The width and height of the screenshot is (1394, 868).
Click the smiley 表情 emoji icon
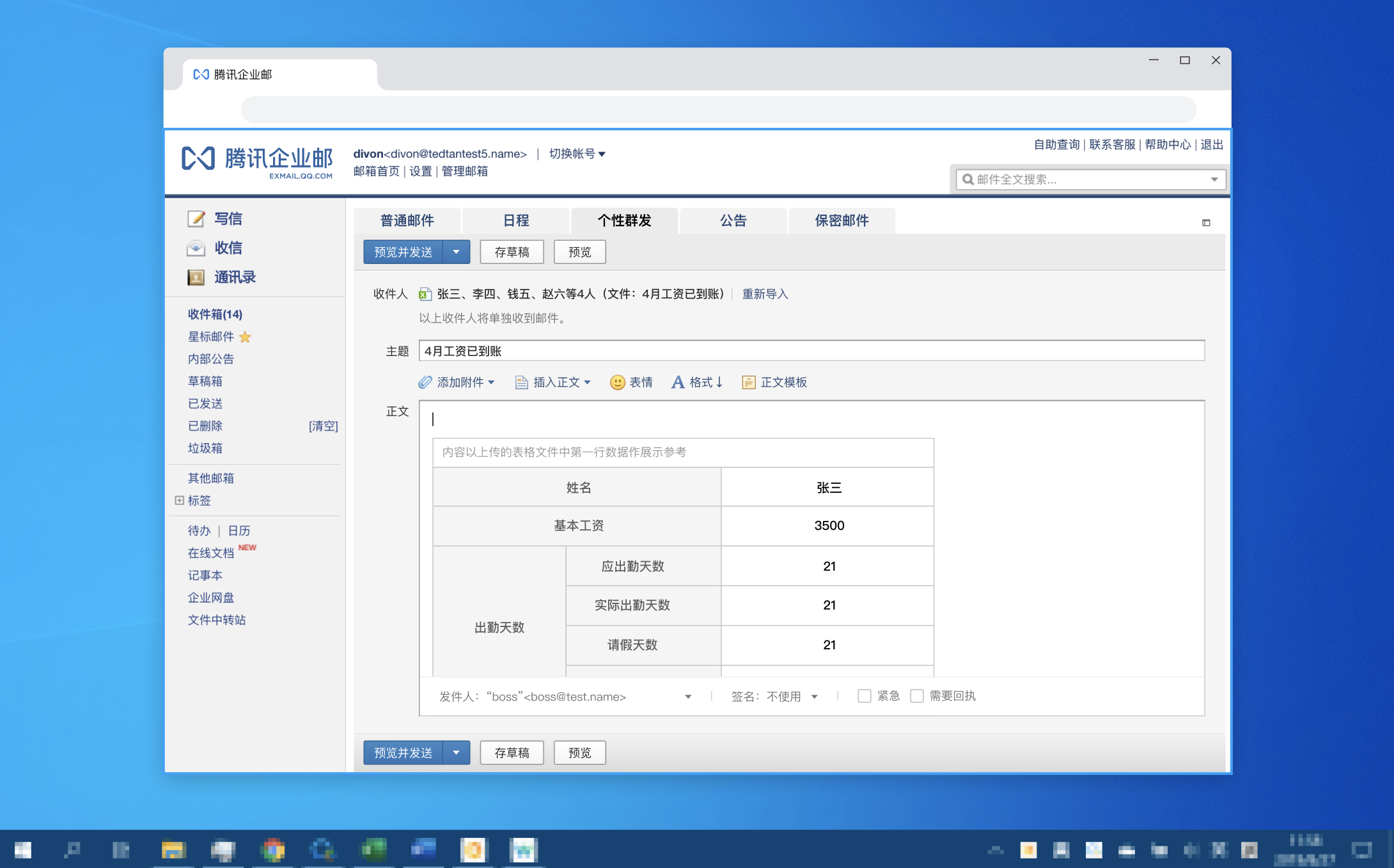(x=617, y=382)
